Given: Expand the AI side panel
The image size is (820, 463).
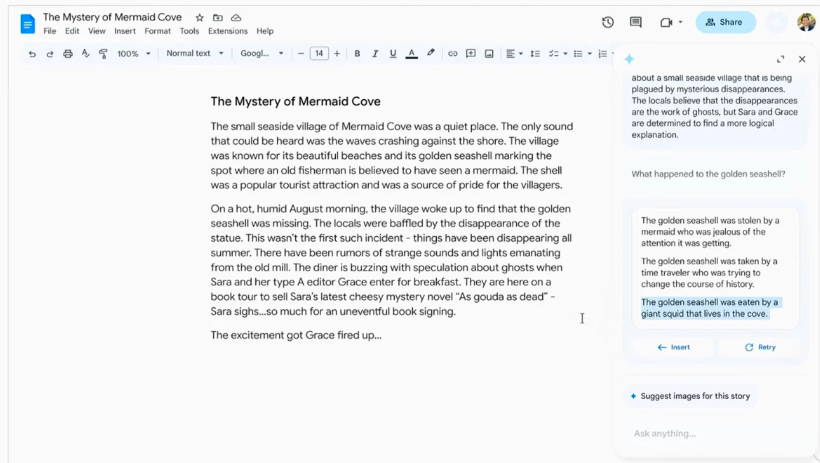Looking at the screenshot, I should coord(780,60).
